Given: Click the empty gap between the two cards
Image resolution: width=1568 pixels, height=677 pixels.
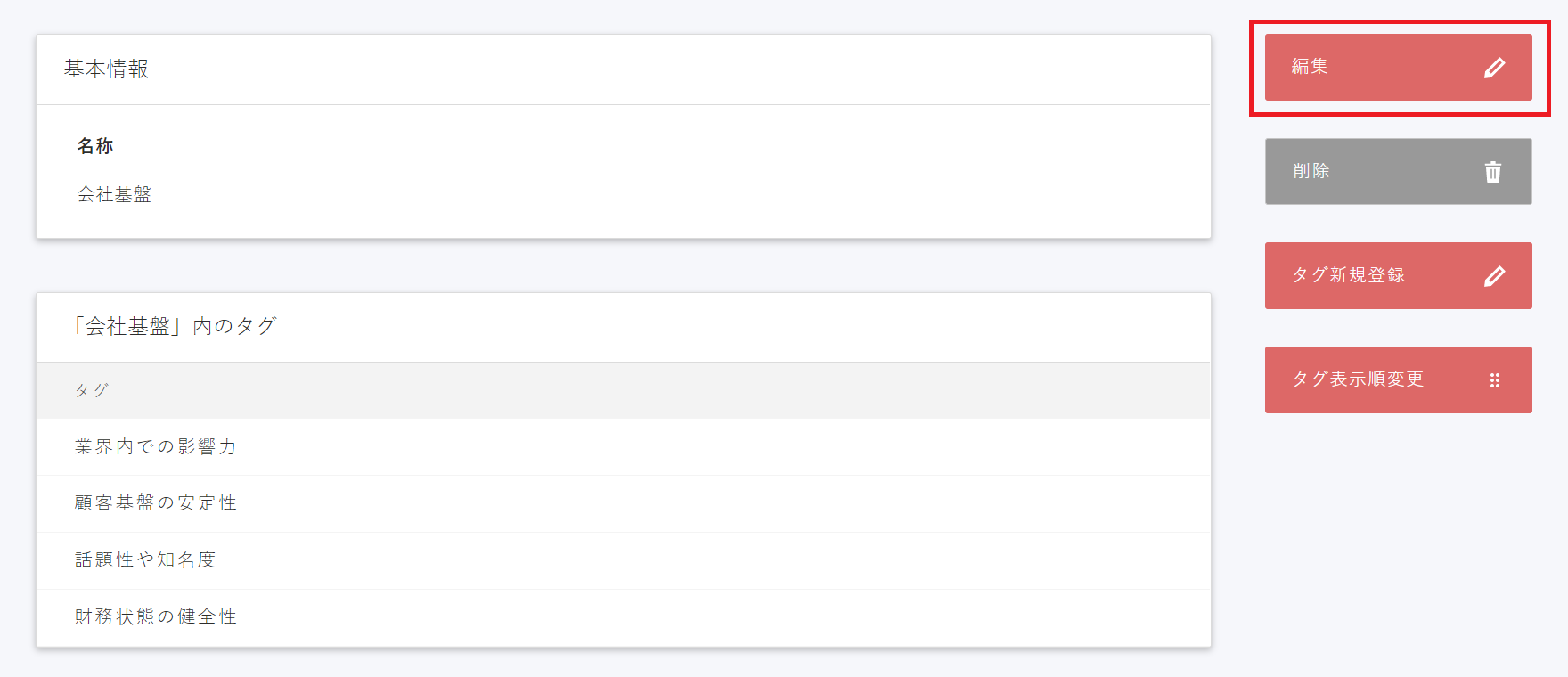Looking at the screenshot, I should pyautogui.click(x=624, y=265).
